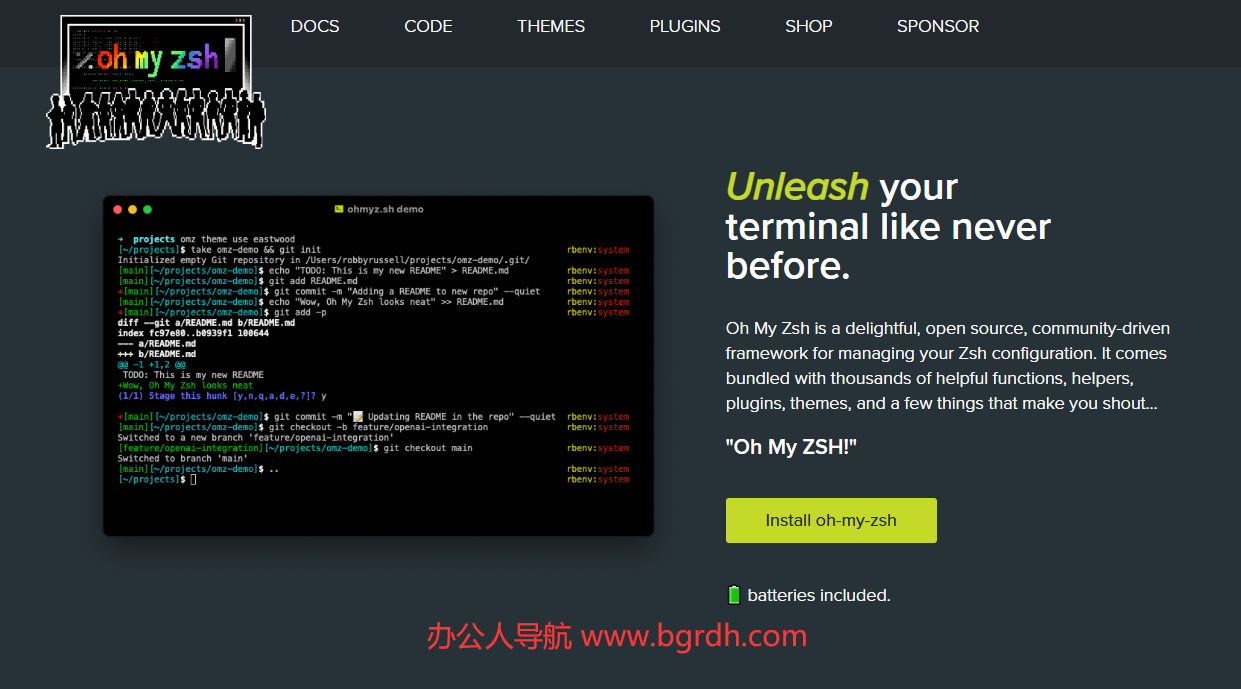Screen dimensions: 1241x689
Task: Click the Oh My Zsh logo
Action: coord(156,82)
